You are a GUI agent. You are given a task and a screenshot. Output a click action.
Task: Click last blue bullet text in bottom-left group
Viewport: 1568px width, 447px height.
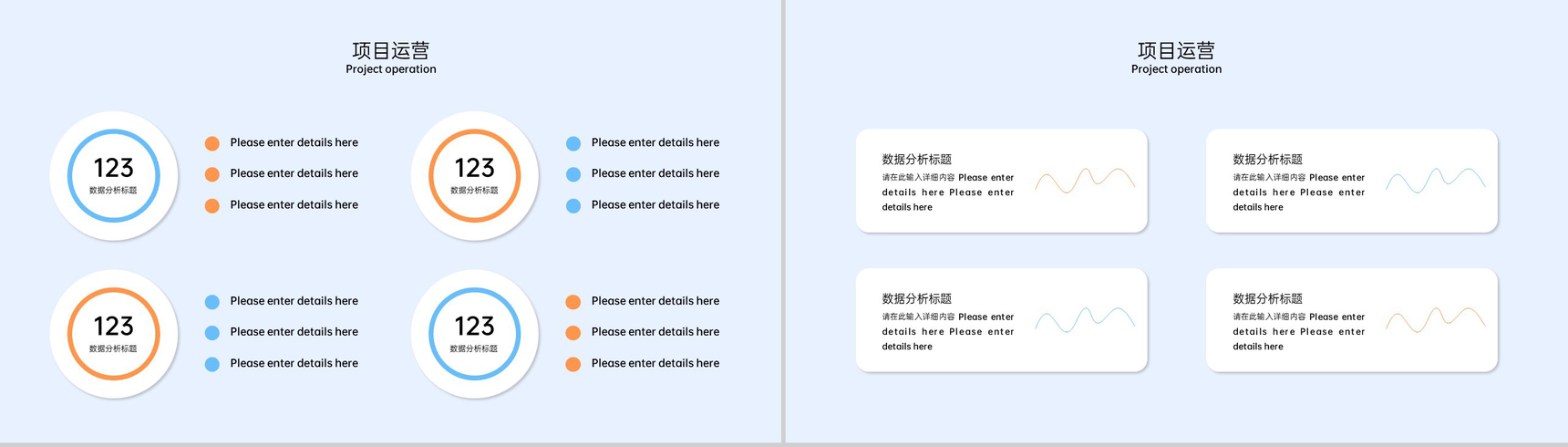click(x=294, y=363)
